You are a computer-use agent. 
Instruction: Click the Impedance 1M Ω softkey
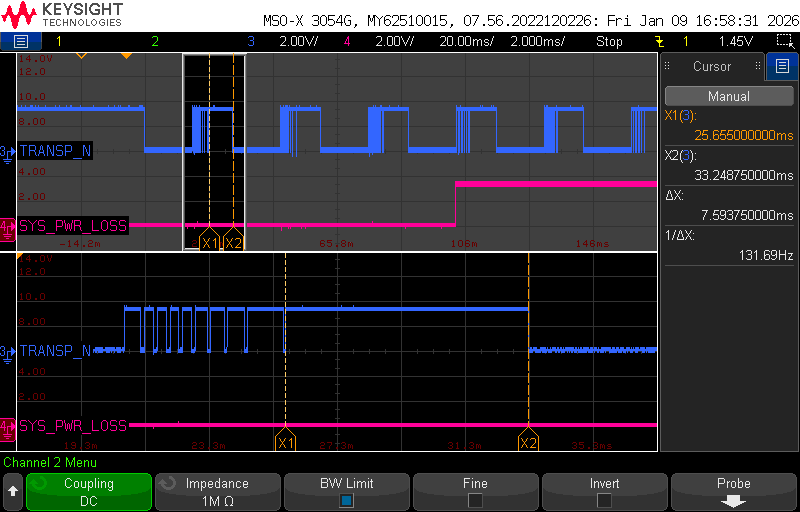217,492
